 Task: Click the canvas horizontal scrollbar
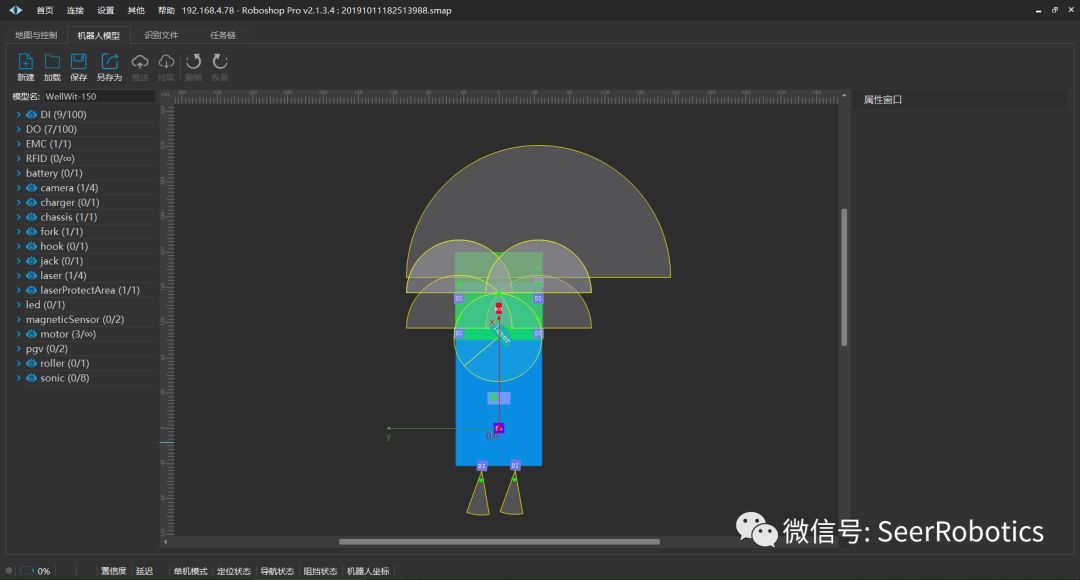(x=498, y=542)
